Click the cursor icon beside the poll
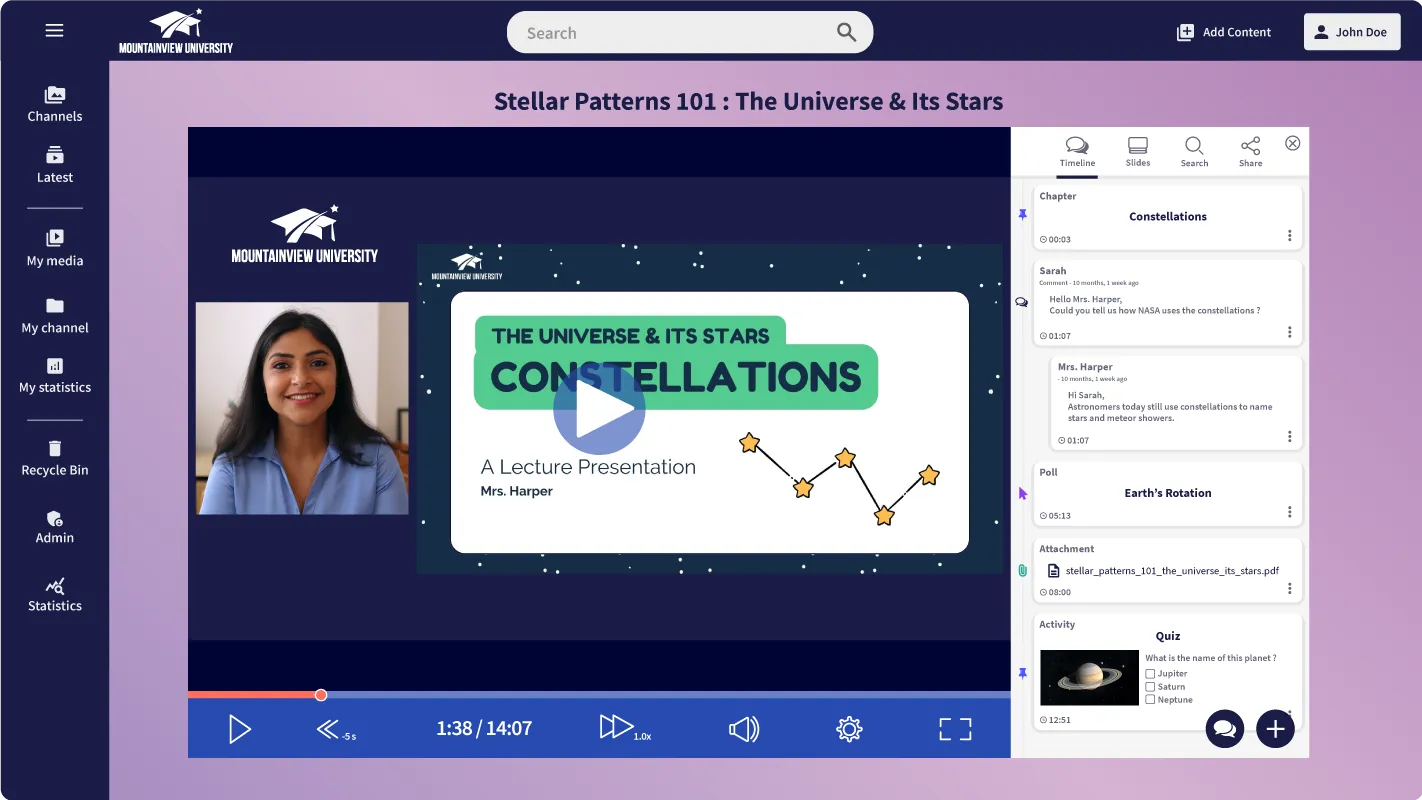The image size is (1422, 800). point(1022,493)
